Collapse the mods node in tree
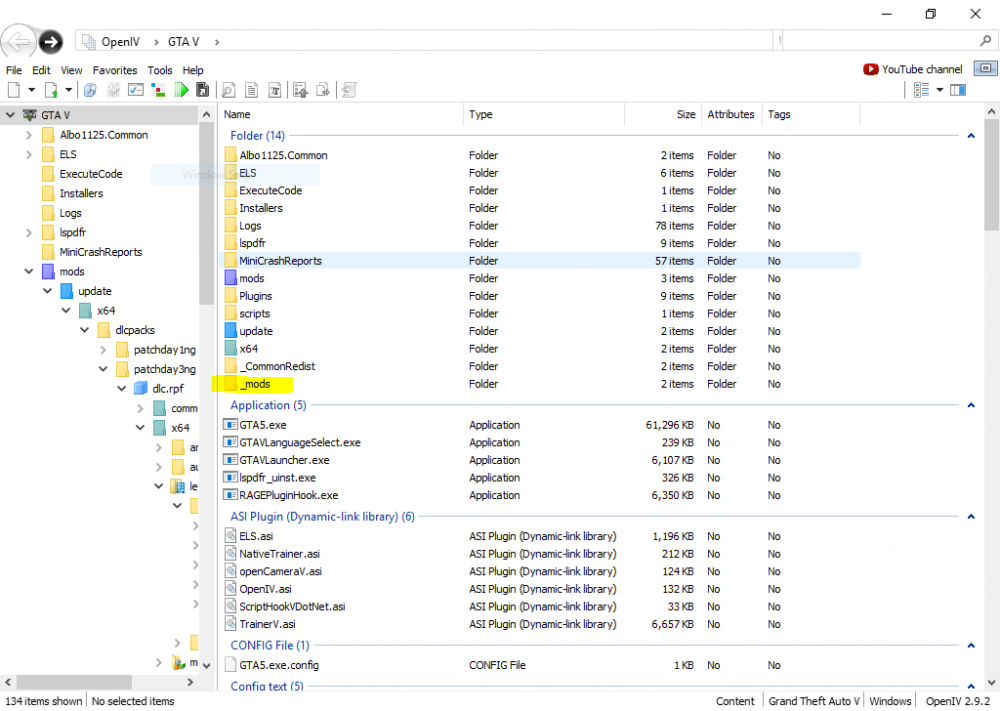This screenshot has width=1000, height=711. tap(29, 272)
